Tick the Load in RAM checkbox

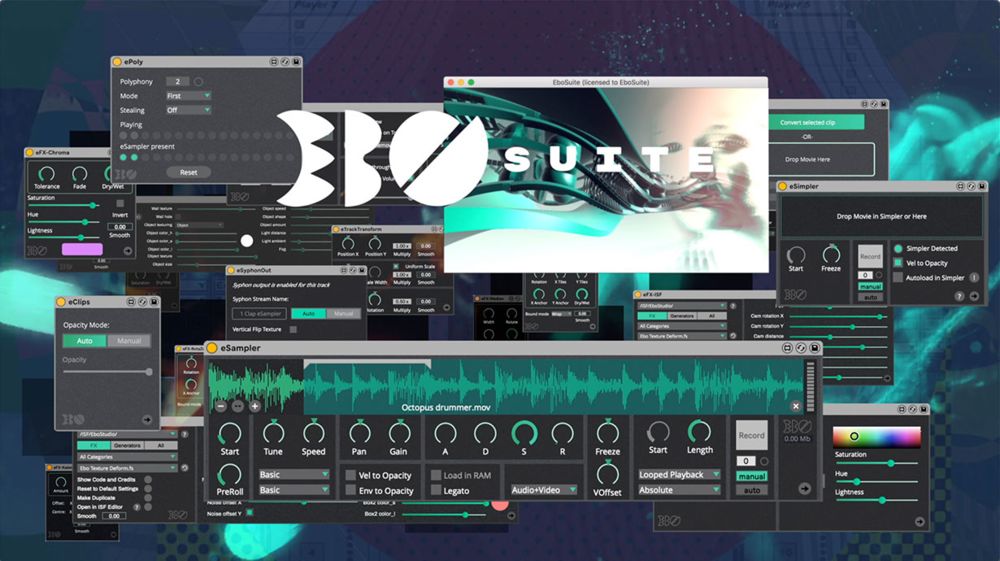[x=436, y=475]
